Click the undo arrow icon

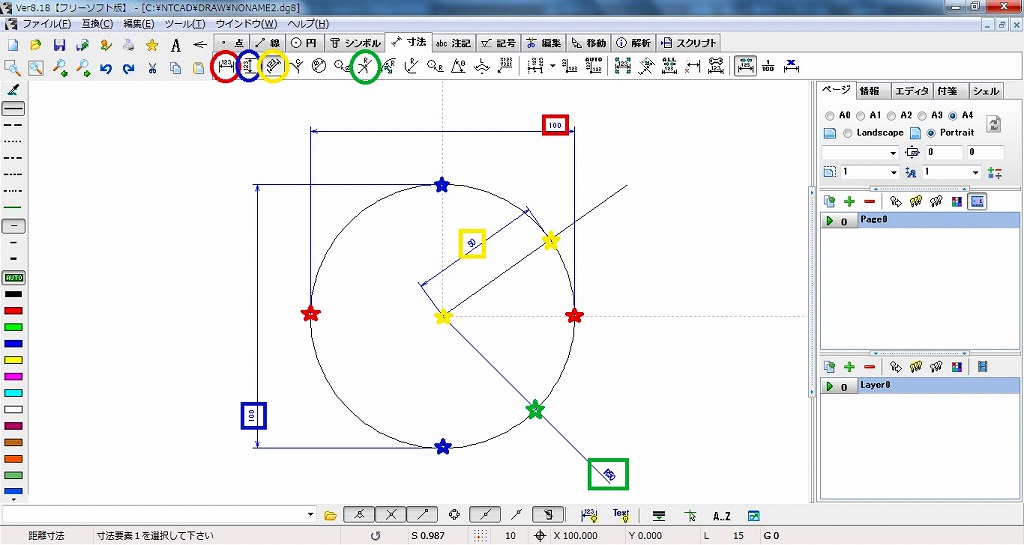[105, 68]
